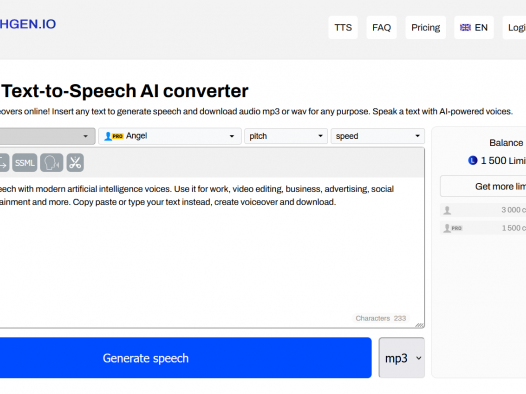This screenshot has height=394, width=526.
Task: Go to the Pricing page
Action: pos(425,27)
